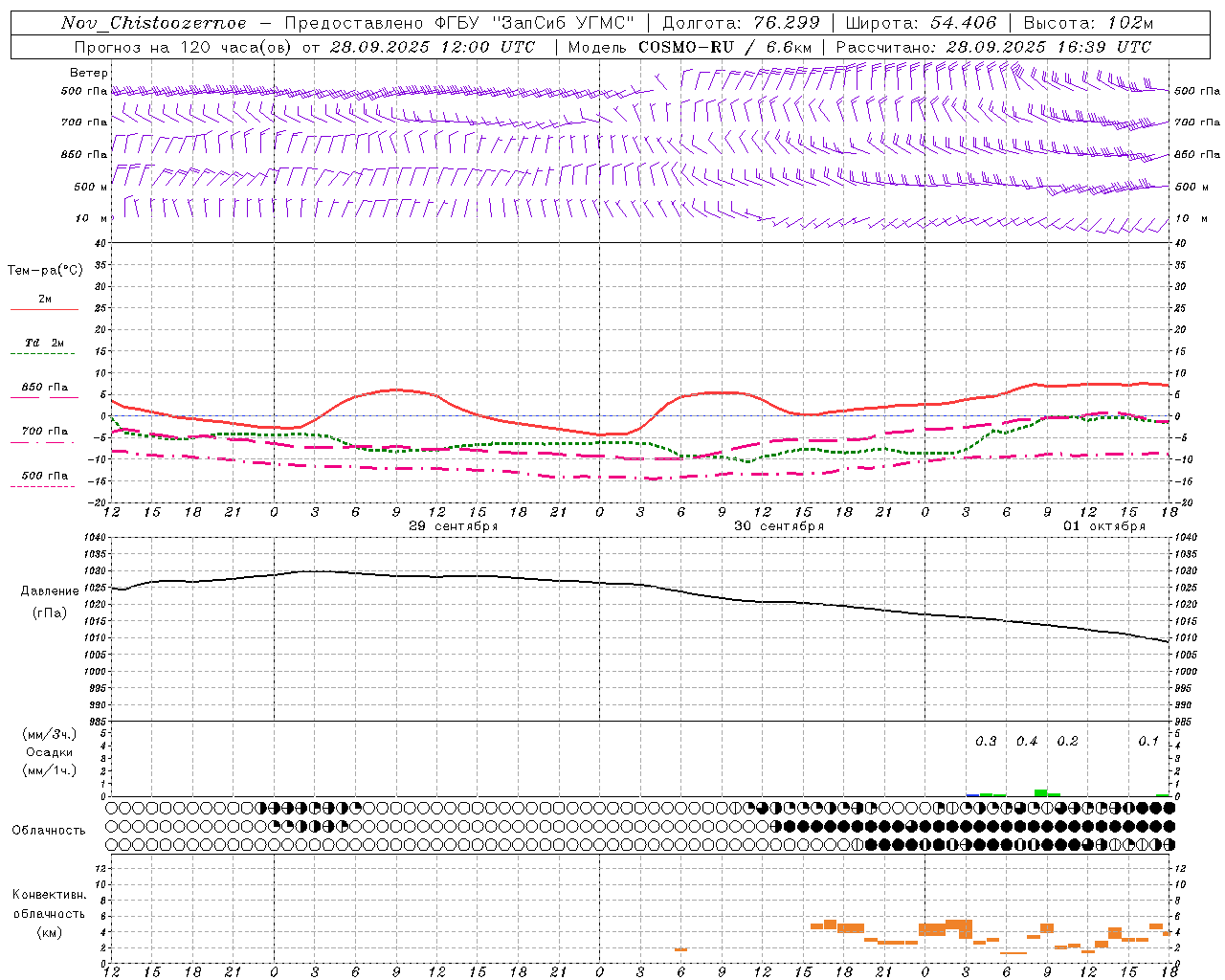Click the precipitation value 0.2

1067,742
